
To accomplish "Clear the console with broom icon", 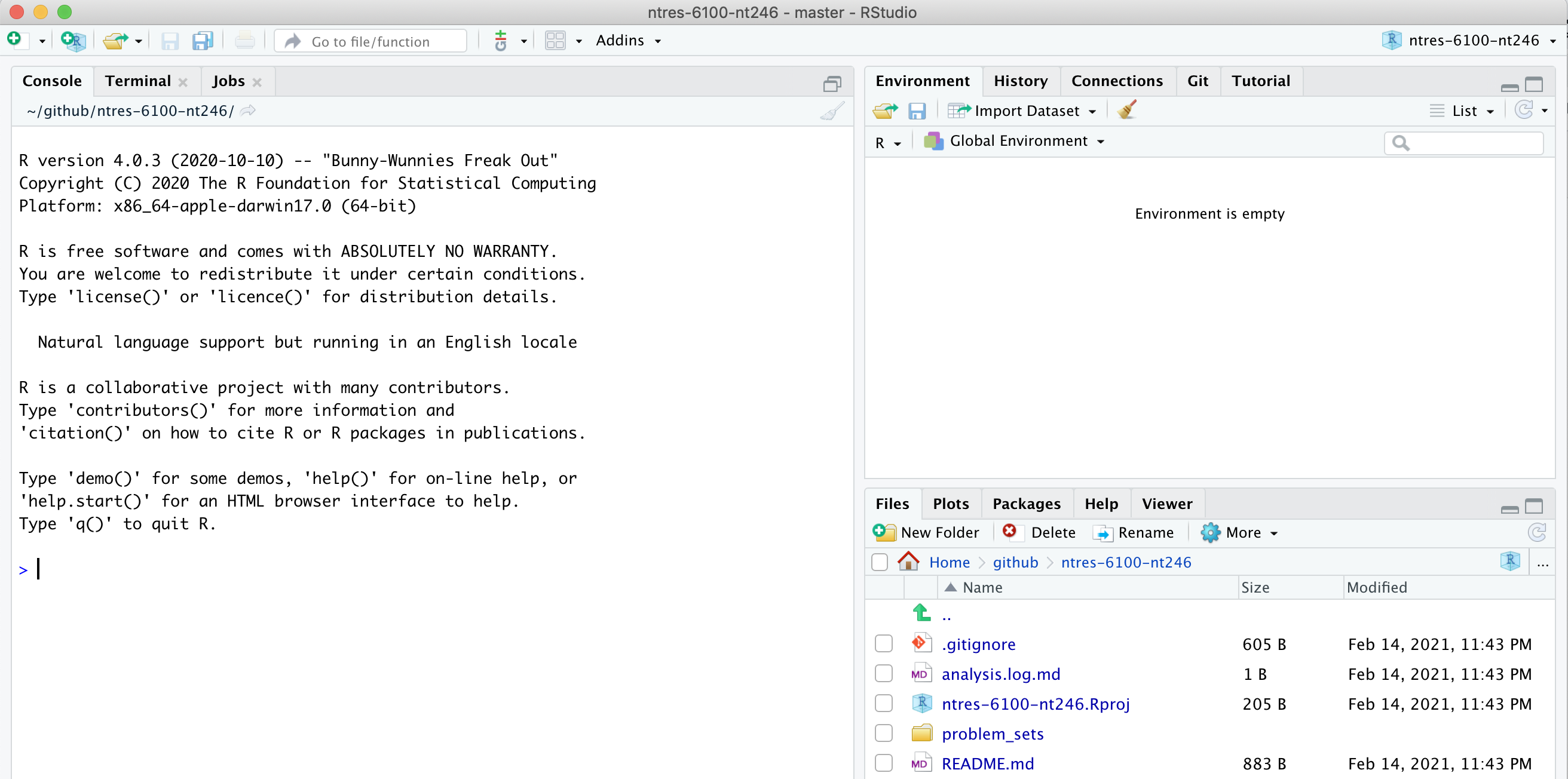I will (x=832, y=111).
